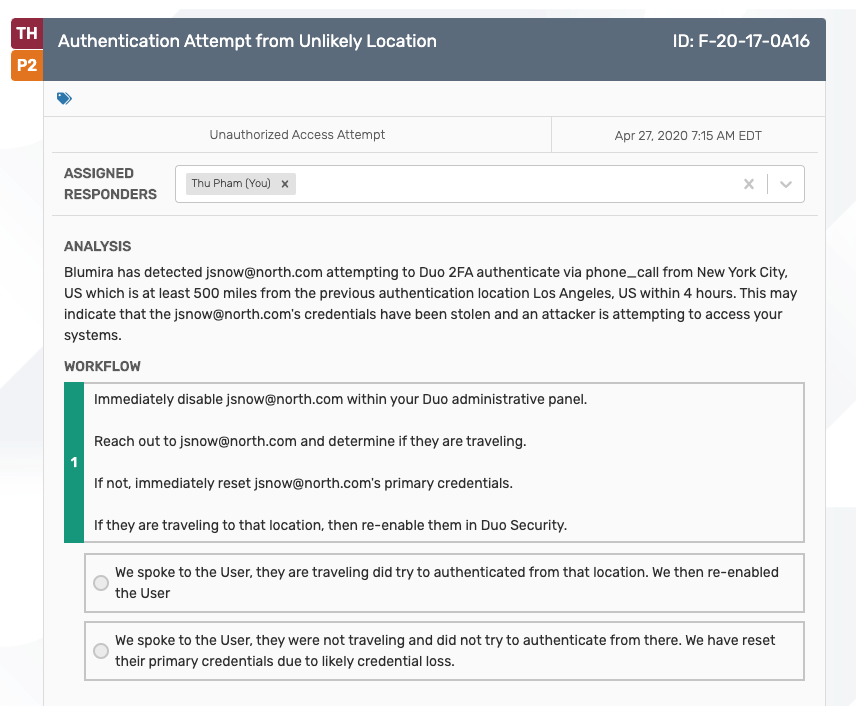Select the 'they are traveling' radio option

[101, 583]
